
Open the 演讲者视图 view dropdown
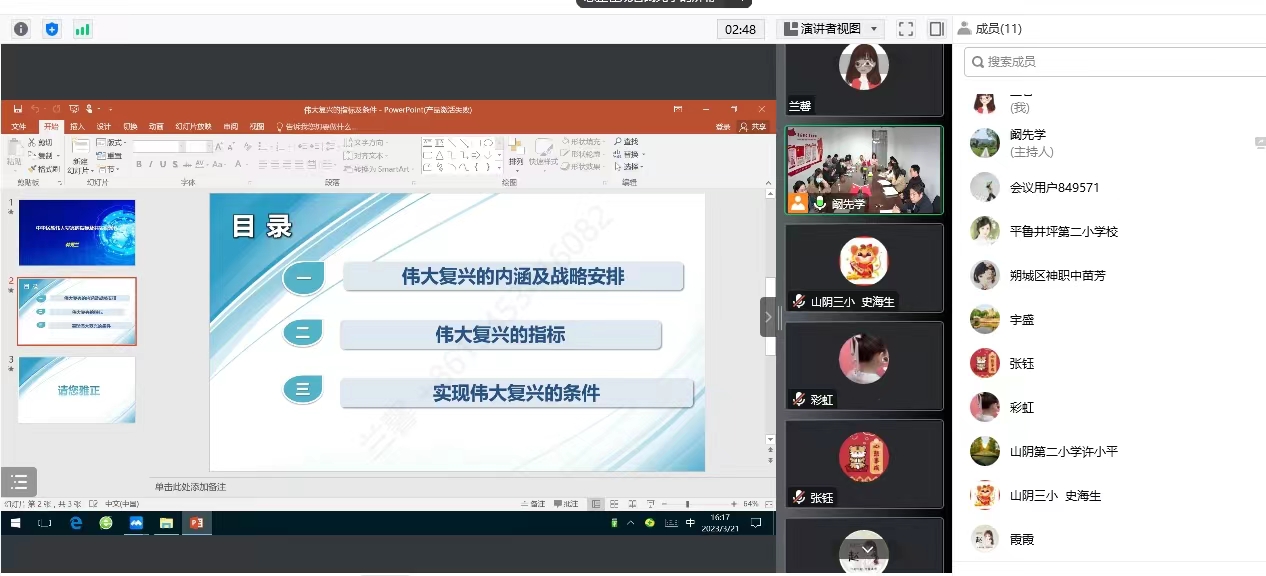pos(831,29)
